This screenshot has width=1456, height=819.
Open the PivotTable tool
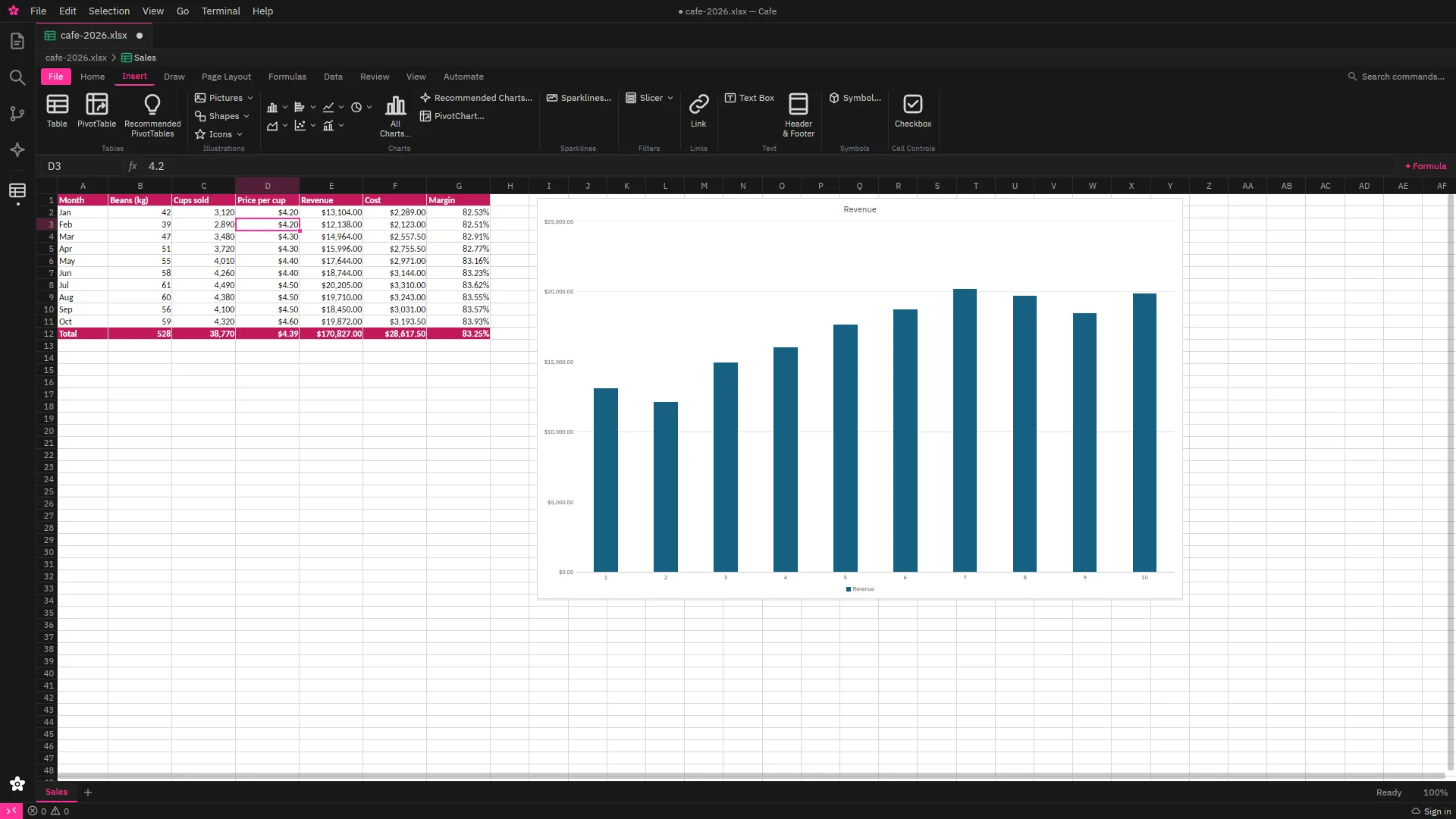pos(96,111)
